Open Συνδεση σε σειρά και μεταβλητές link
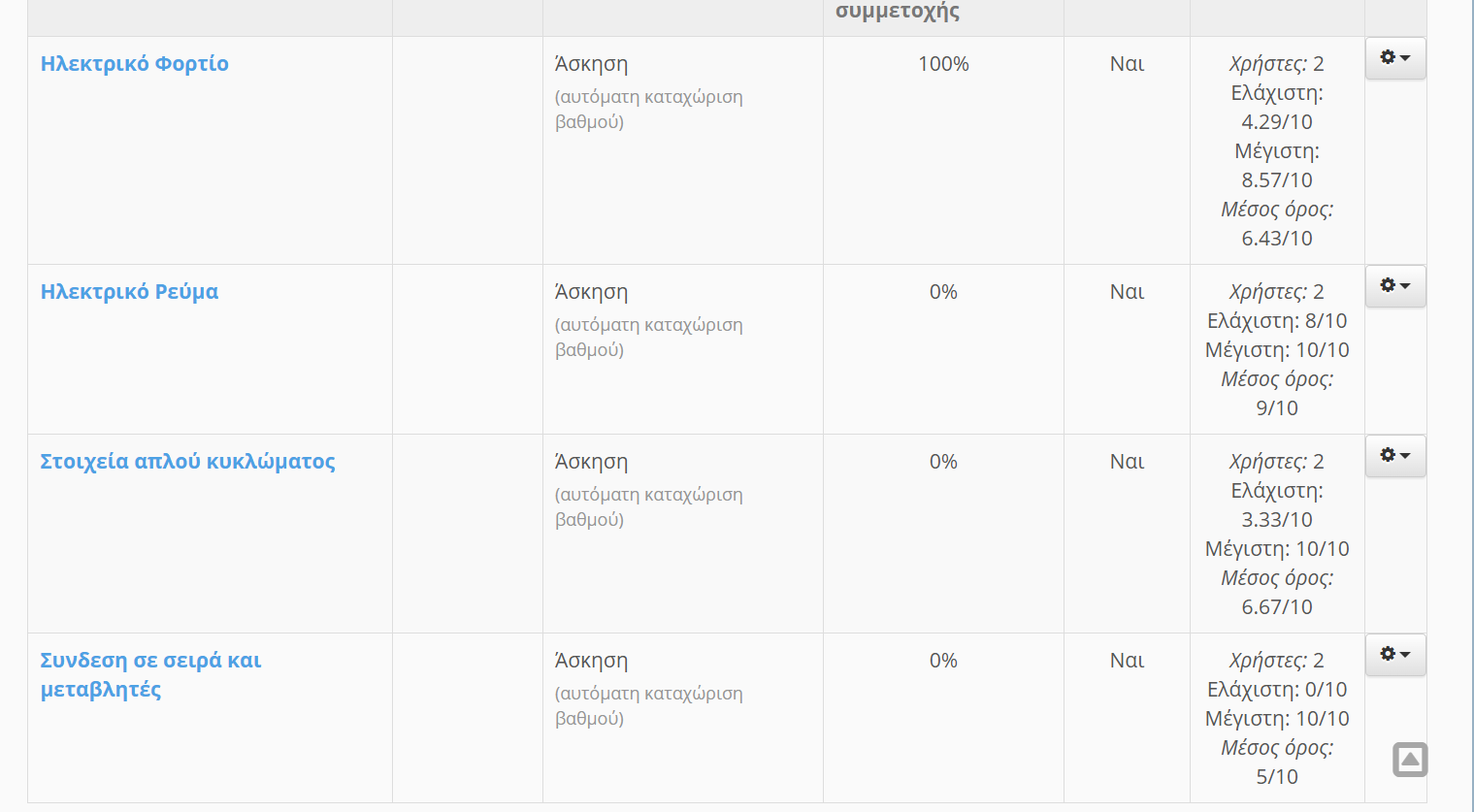The image size is (1474, 812). point(150,675)
